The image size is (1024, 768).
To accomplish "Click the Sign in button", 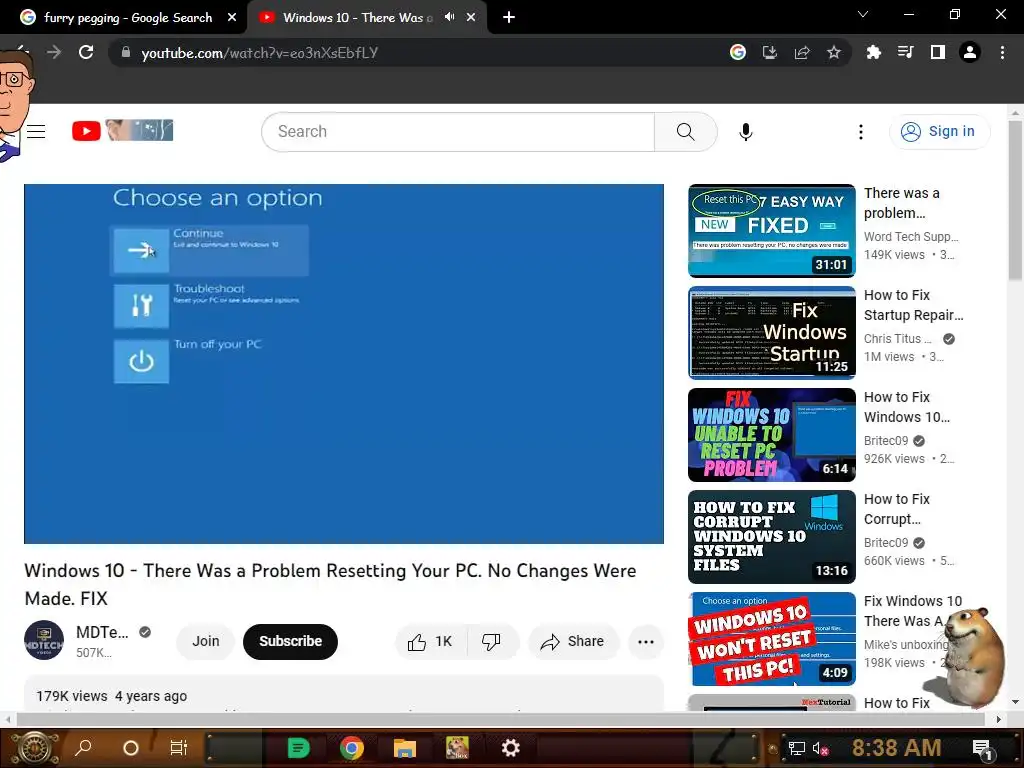I will pos(939,131).
